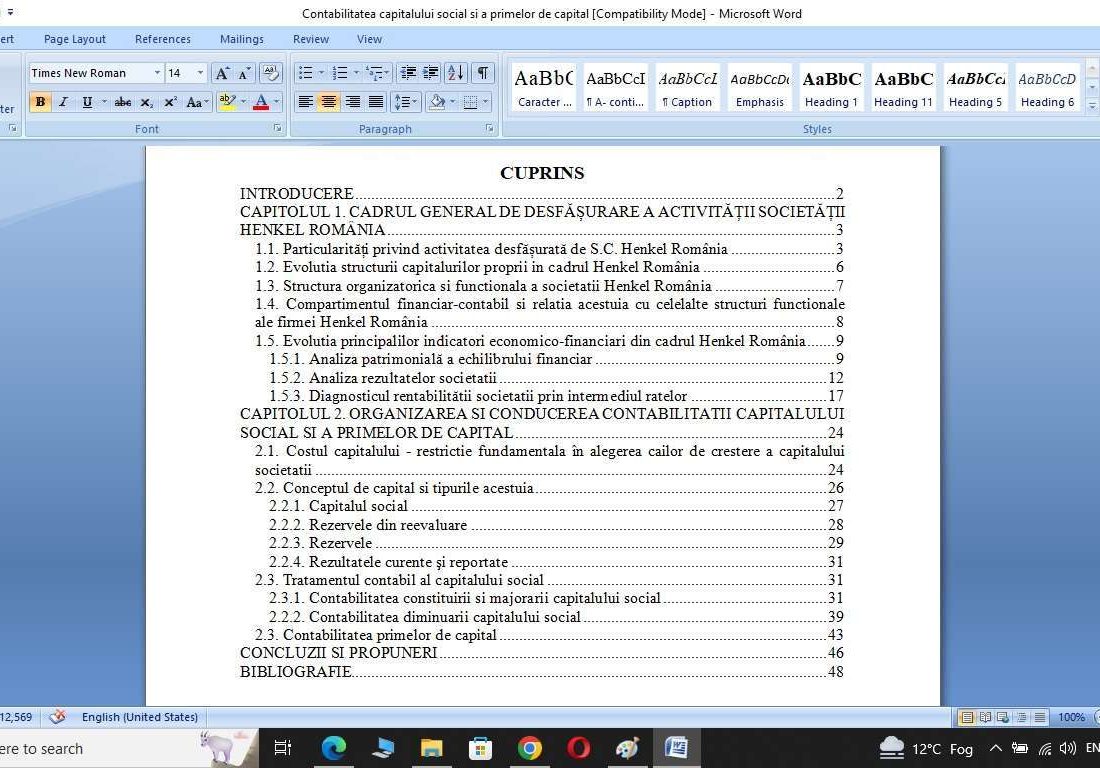Toggle Bold formatting
Screen dimensions: 1100x768
(x=40, y=102)
